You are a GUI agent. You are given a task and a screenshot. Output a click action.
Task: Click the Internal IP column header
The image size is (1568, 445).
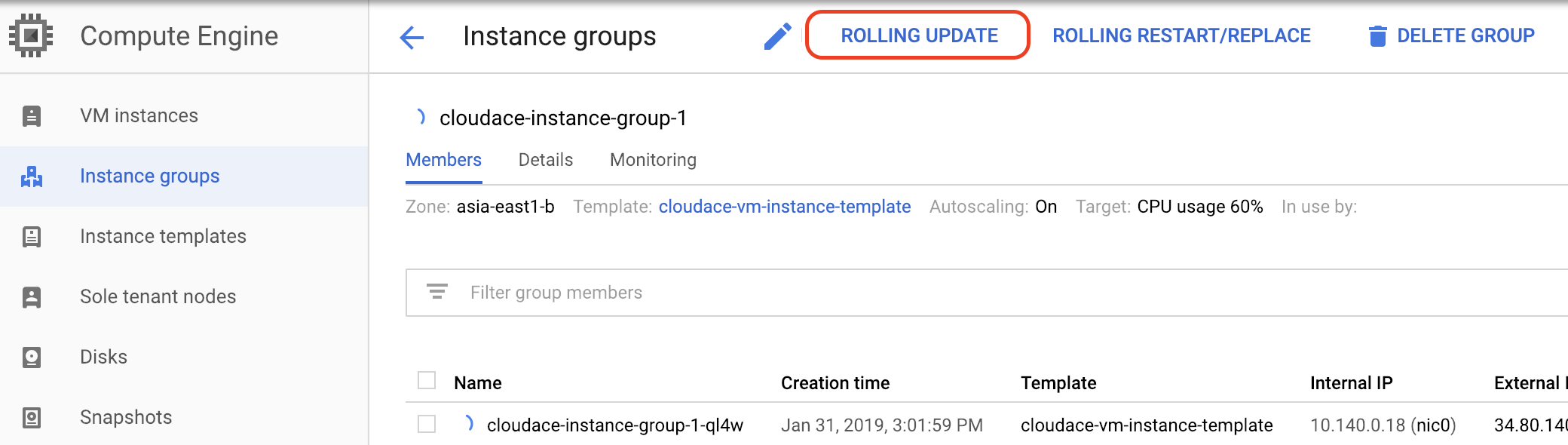tap(1351, 383)
